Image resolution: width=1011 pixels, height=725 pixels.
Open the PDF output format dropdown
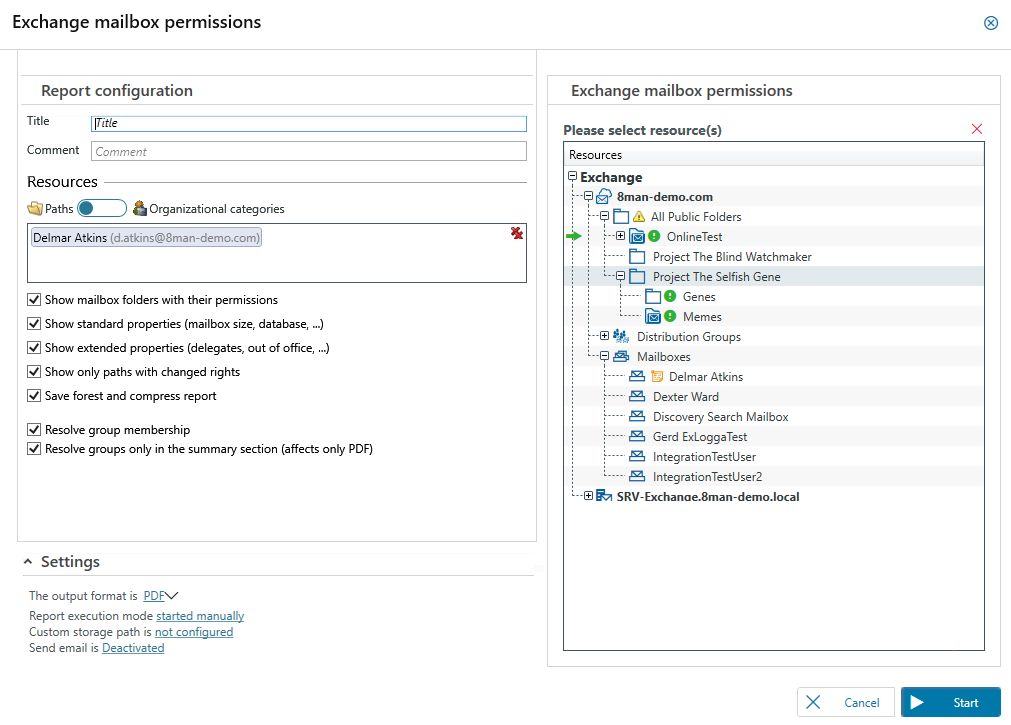[x=161, y=596]
